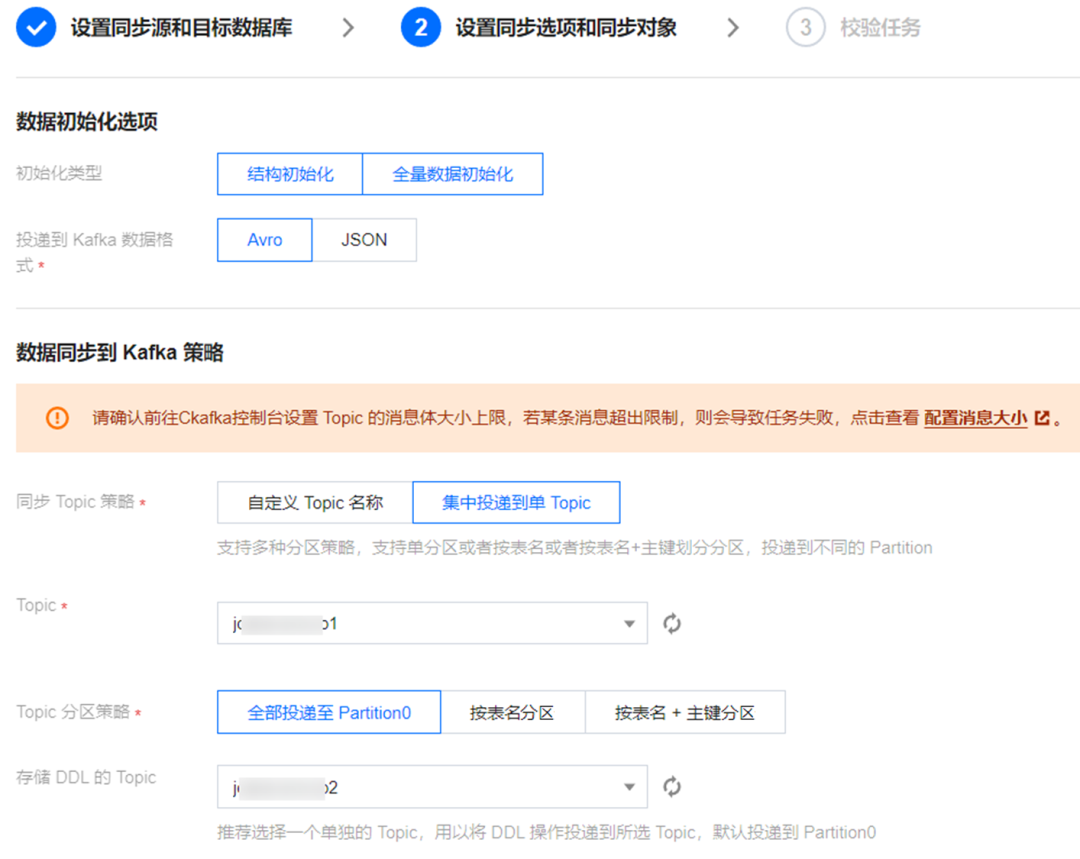Go to 设置同步选项和同步对象 step
The height and width of the screenshot is (859, 1080).
point(565,28)
